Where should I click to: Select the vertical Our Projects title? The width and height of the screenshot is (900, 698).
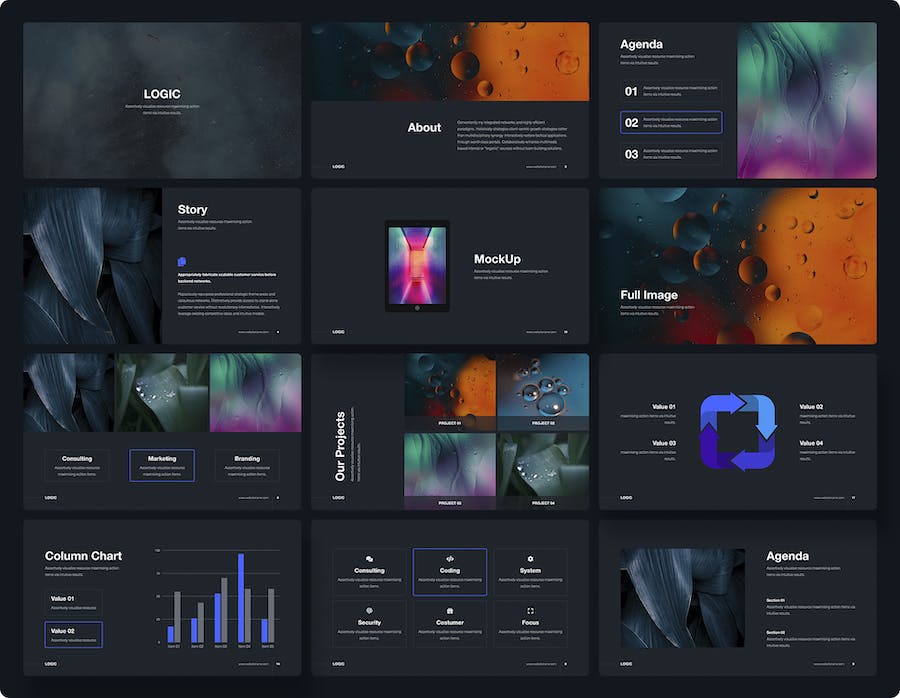click(340, 446)
